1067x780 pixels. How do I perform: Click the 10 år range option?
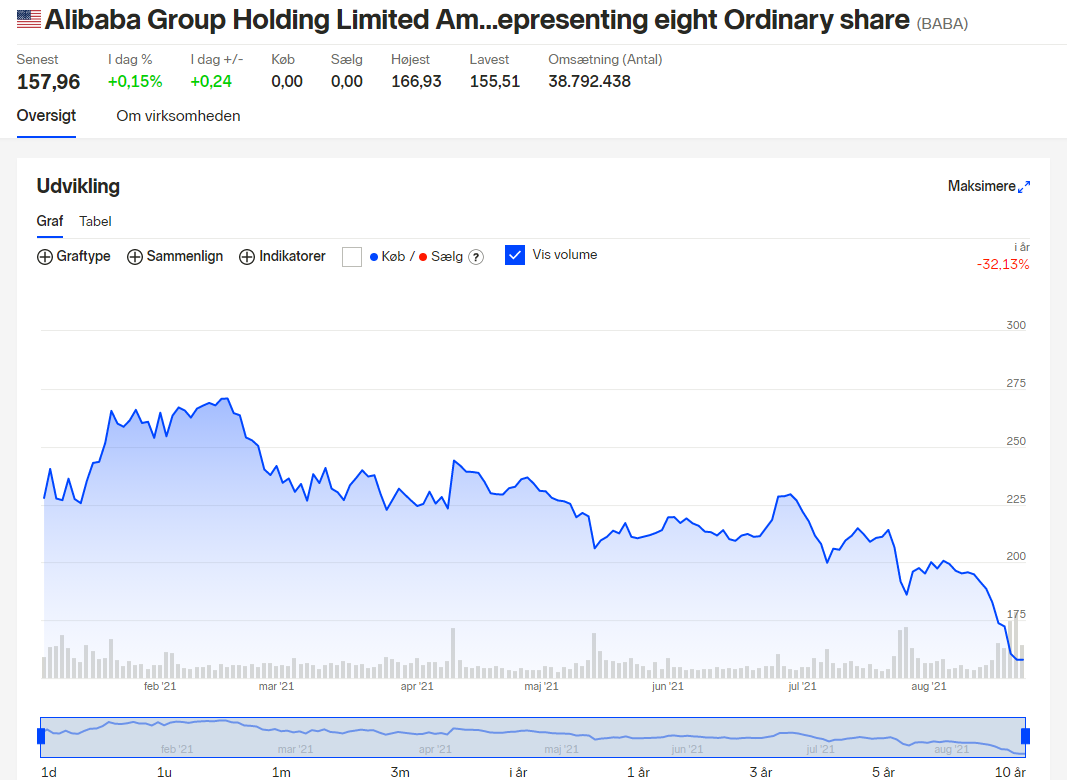[x=1010, y=772]
